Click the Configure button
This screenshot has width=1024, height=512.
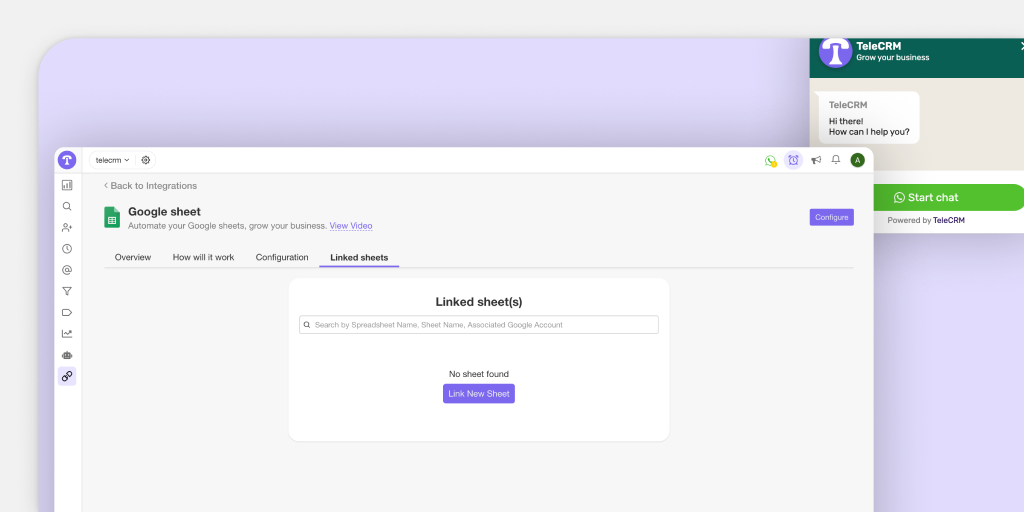click(x=831, y=217)
